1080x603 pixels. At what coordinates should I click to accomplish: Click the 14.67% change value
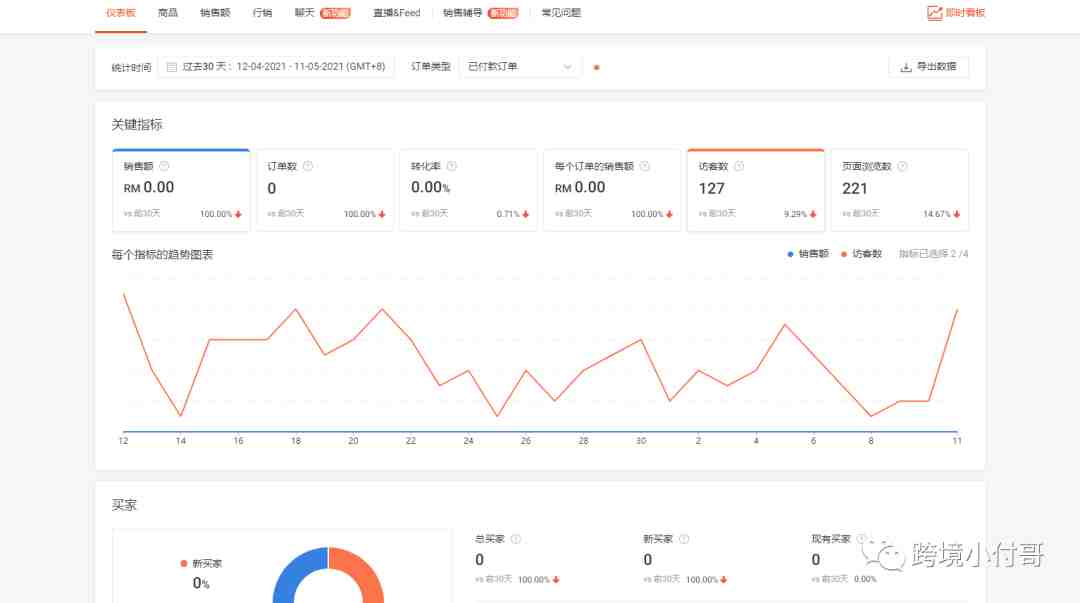tap(937, 214)
